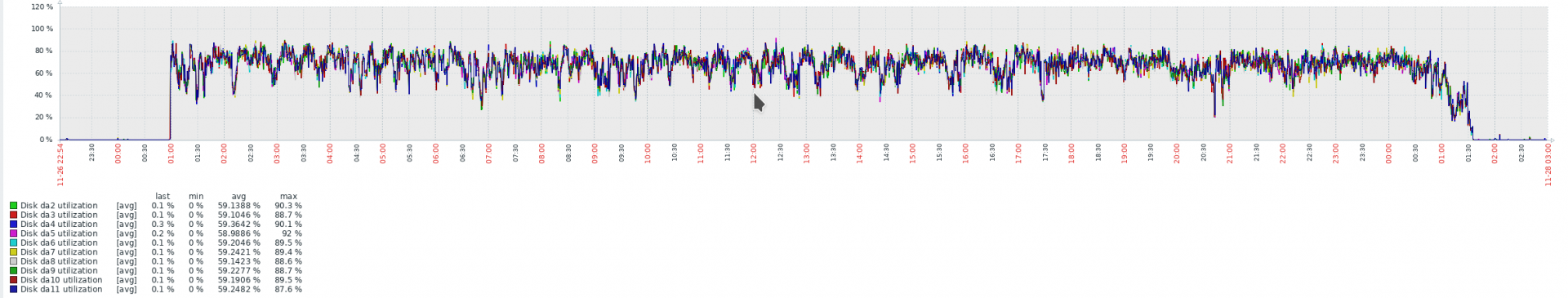Image resolution: width=1568 pixels, height=298 pixels.
Task: Click the [avg] tag in Disk da5 row
Action: (x=127, y=234)
